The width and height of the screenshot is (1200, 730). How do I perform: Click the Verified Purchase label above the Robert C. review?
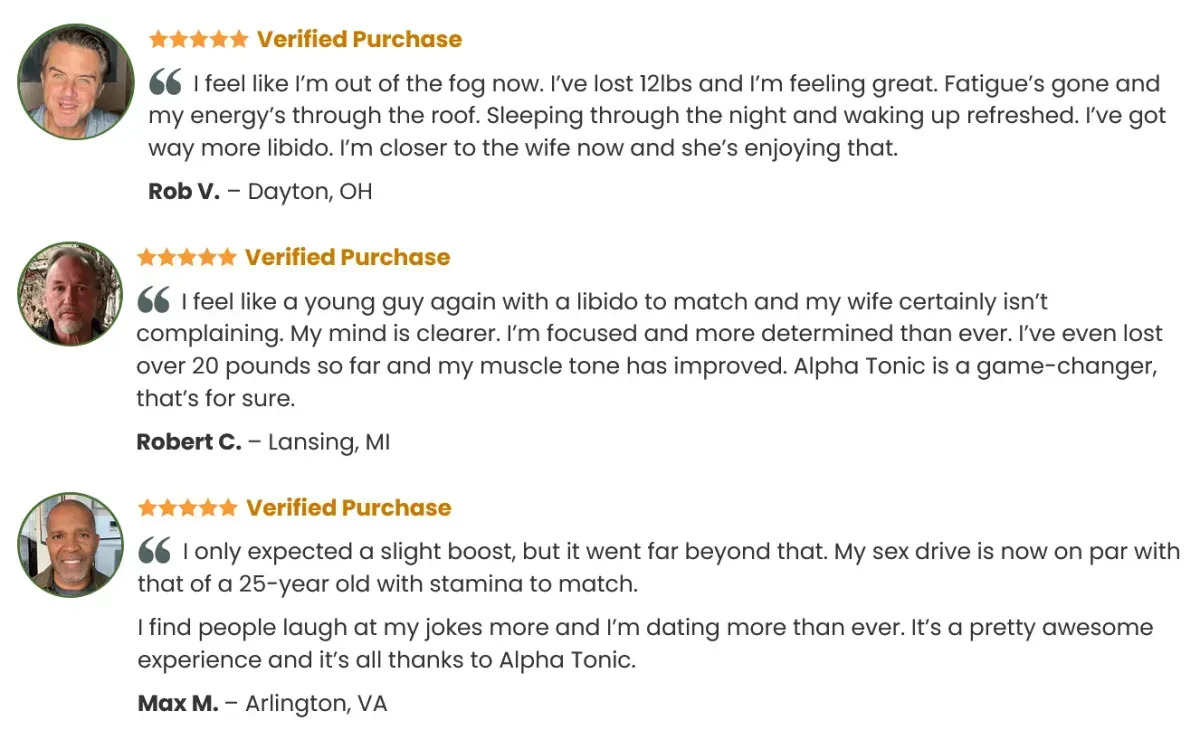coord(348,257)
